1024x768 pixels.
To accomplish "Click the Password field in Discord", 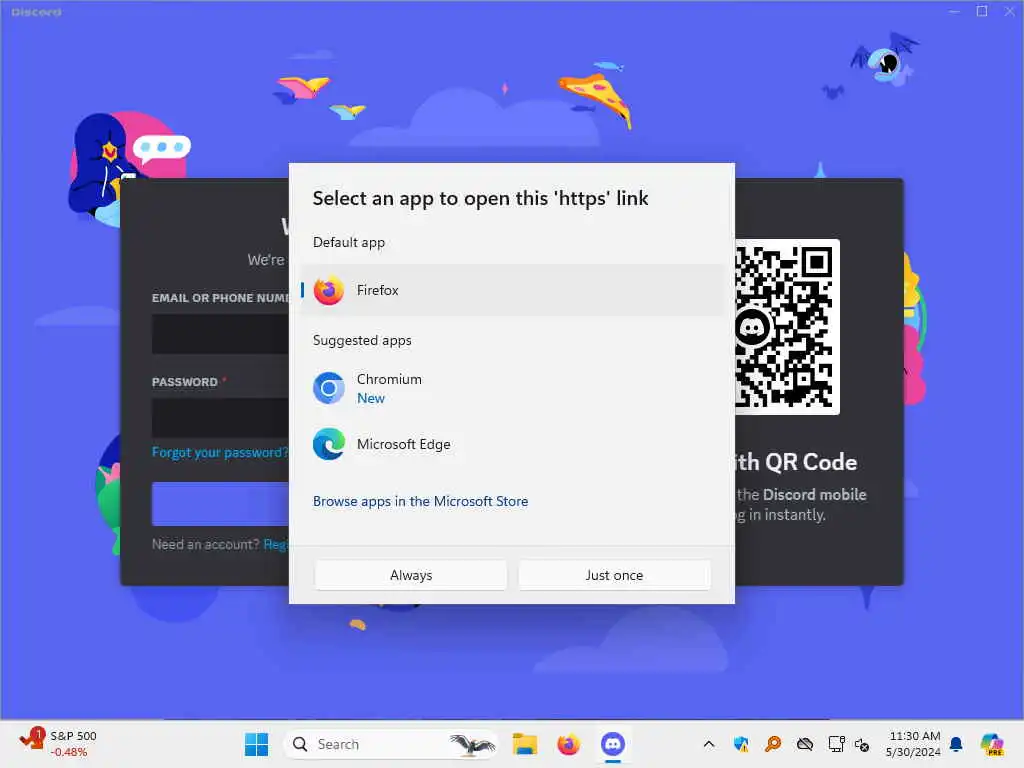I will 220,418.
